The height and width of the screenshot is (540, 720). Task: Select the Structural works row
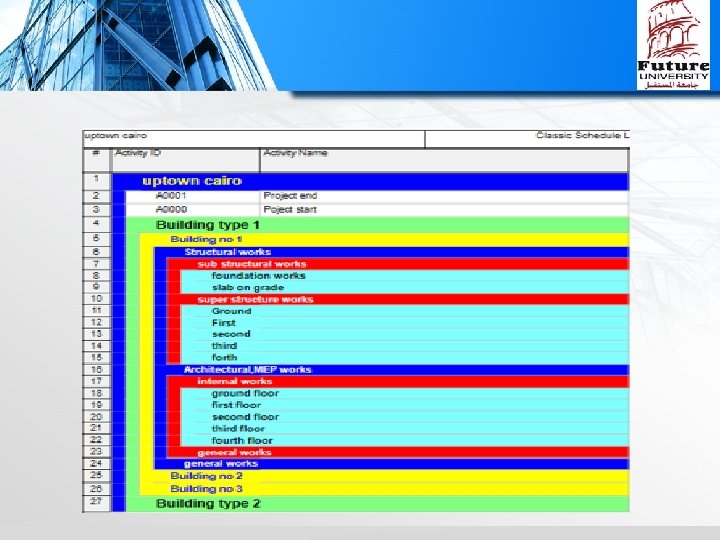pos(392,252)
